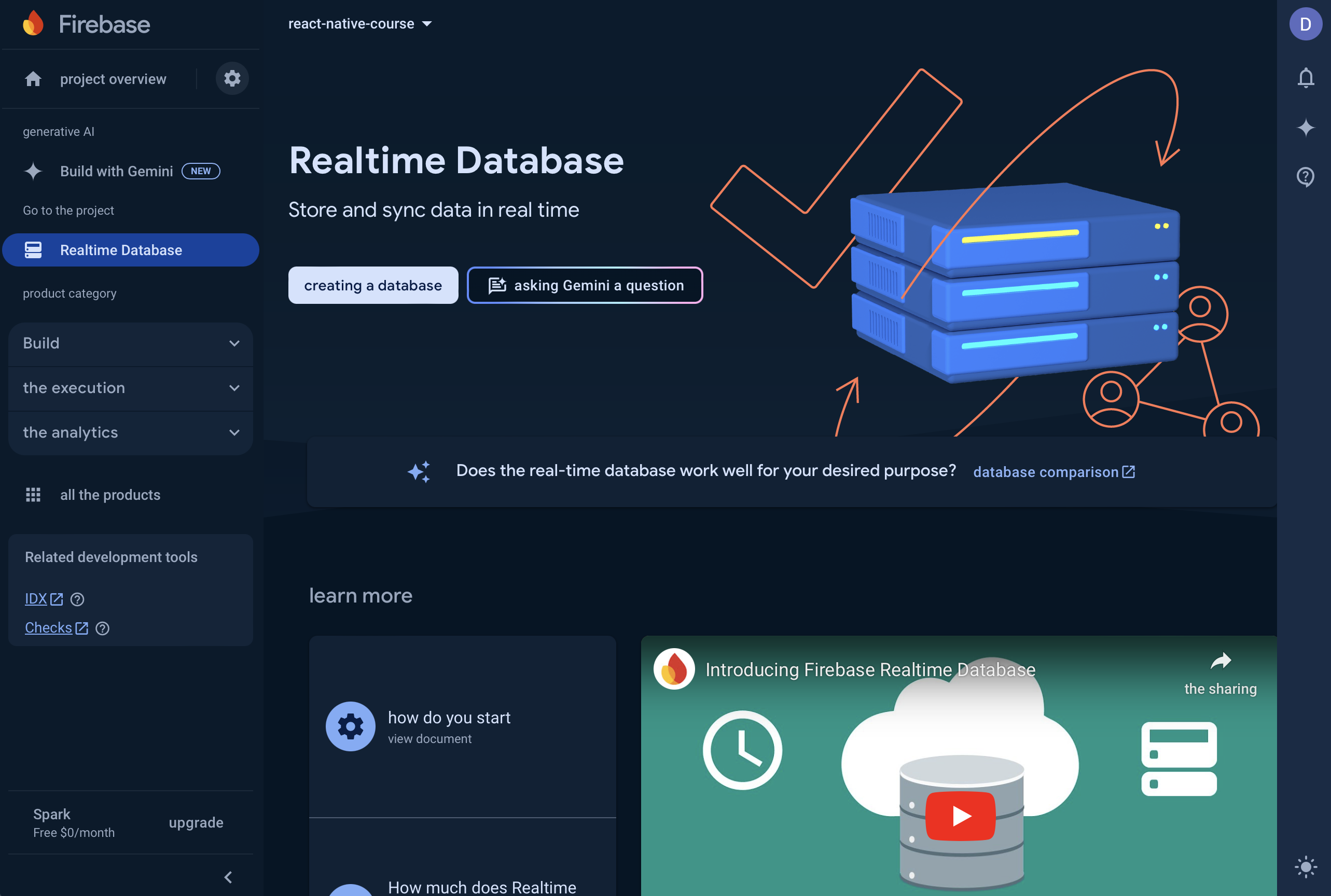The image size is (1331, 896).
Task: Click the share arrow icon on video
Action: (x=1221, y=661)
